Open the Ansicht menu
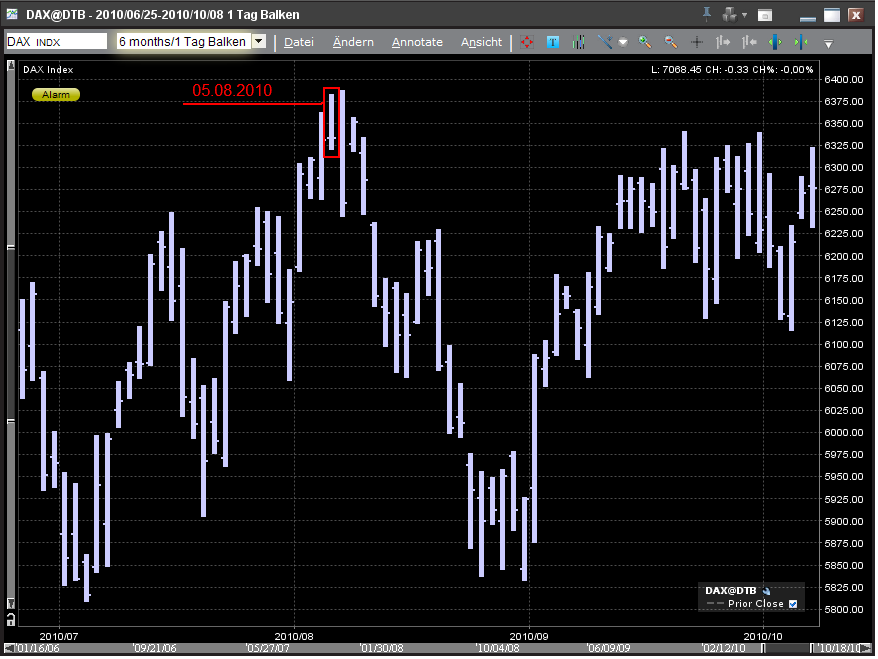Screen dimensions: 878x659 tap(481, 42)
